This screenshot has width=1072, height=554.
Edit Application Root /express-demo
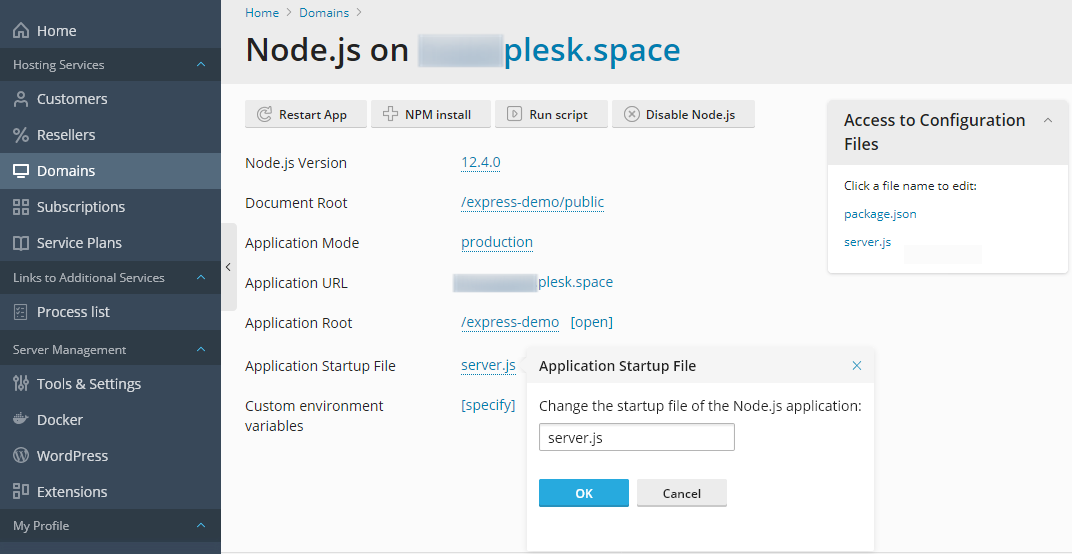pyautogui.click(x=510, y=322)
